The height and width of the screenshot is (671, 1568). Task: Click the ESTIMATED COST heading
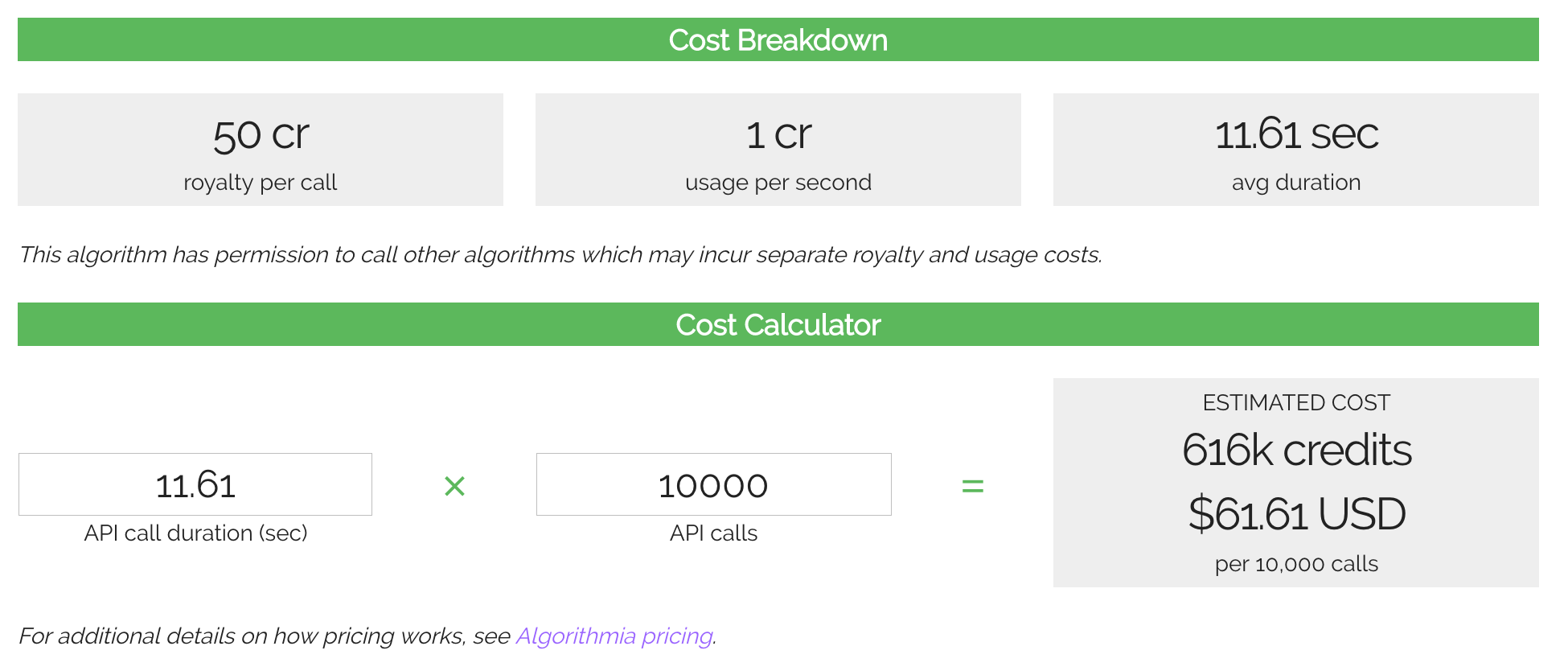point(1296,402)
